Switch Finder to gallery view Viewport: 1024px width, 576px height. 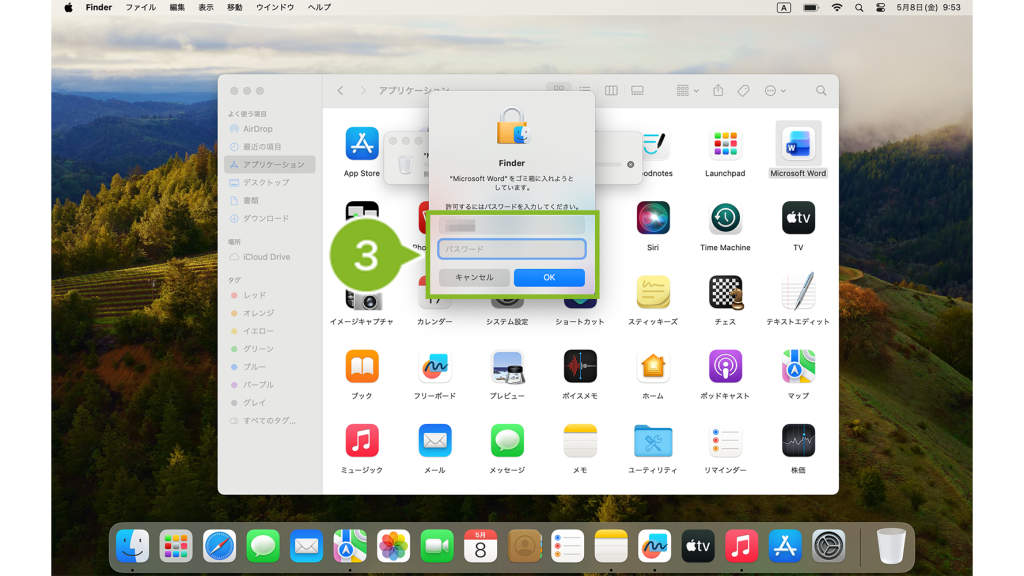click(x=637, y=91)
